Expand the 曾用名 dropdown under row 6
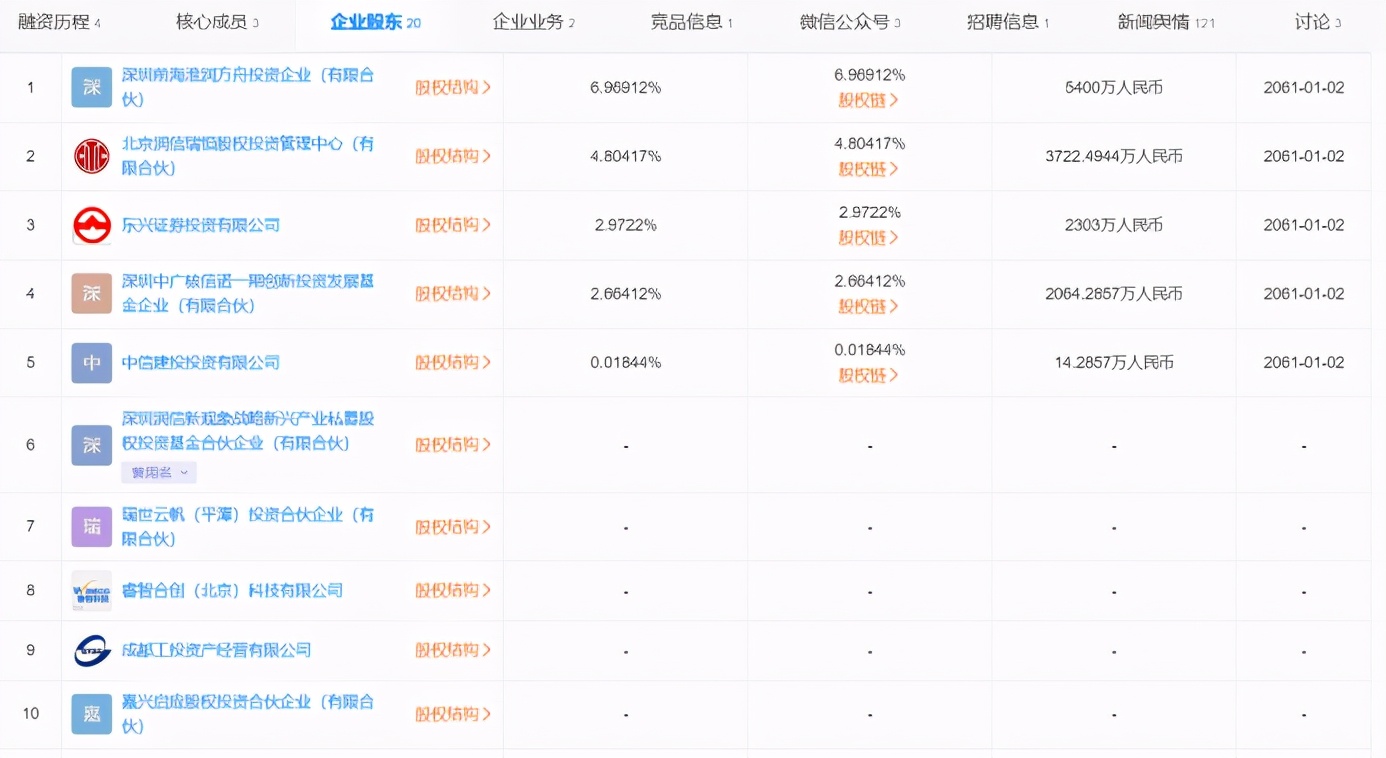Image resolution: width=1386 pixels, height=758 pixels. (x=158, y=471)
